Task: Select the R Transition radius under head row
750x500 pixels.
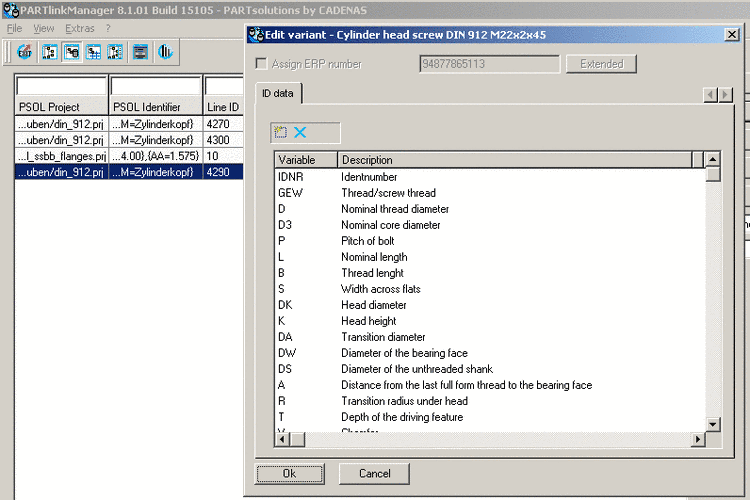Action: point(490,401)
